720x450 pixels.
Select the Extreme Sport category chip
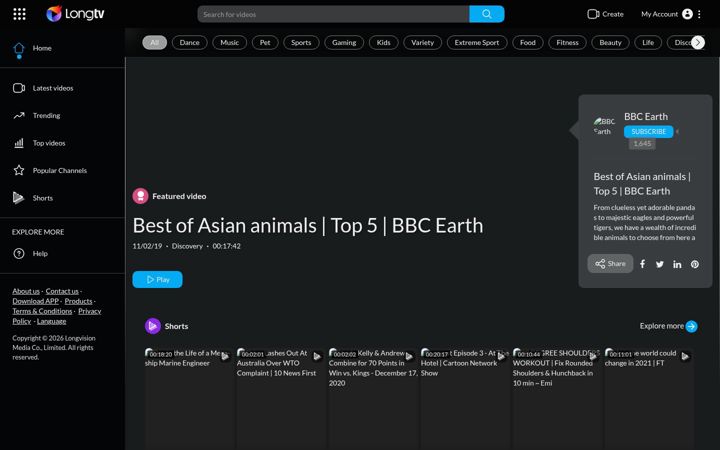pyautogui.click(x=477, y=43)
